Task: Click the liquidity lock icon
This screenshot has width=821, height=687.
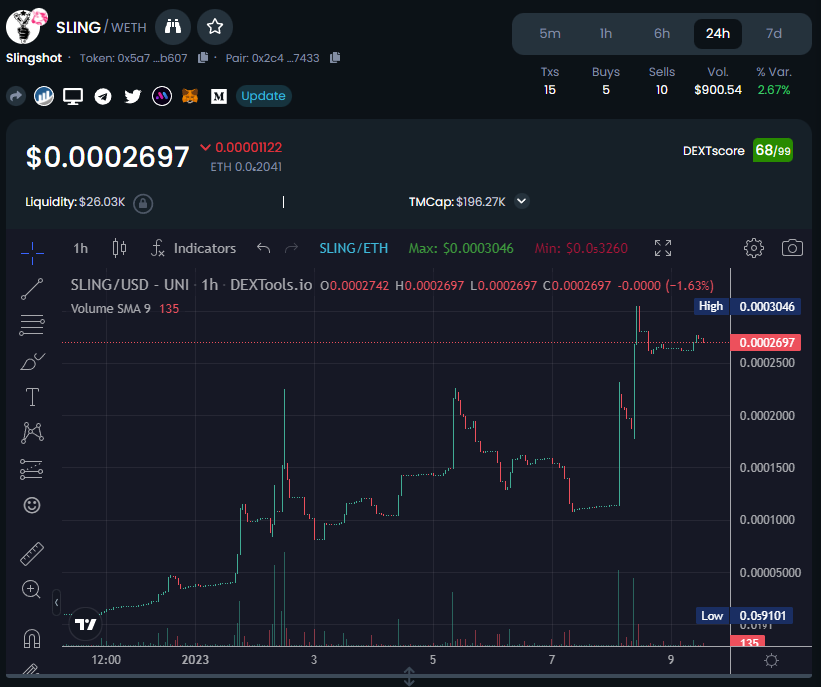Action: [x=143, y=203]
